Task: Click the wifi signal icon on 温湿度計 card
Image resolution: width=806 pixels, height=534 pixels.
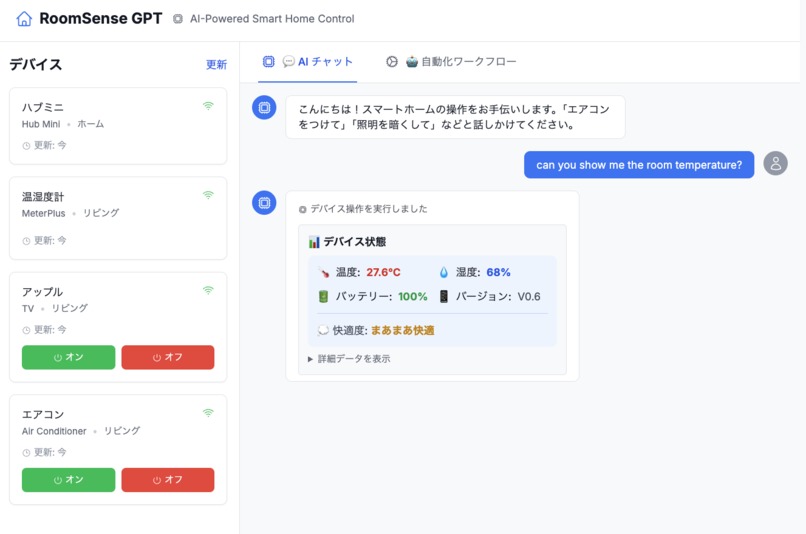Action: [x=208, y=195]
